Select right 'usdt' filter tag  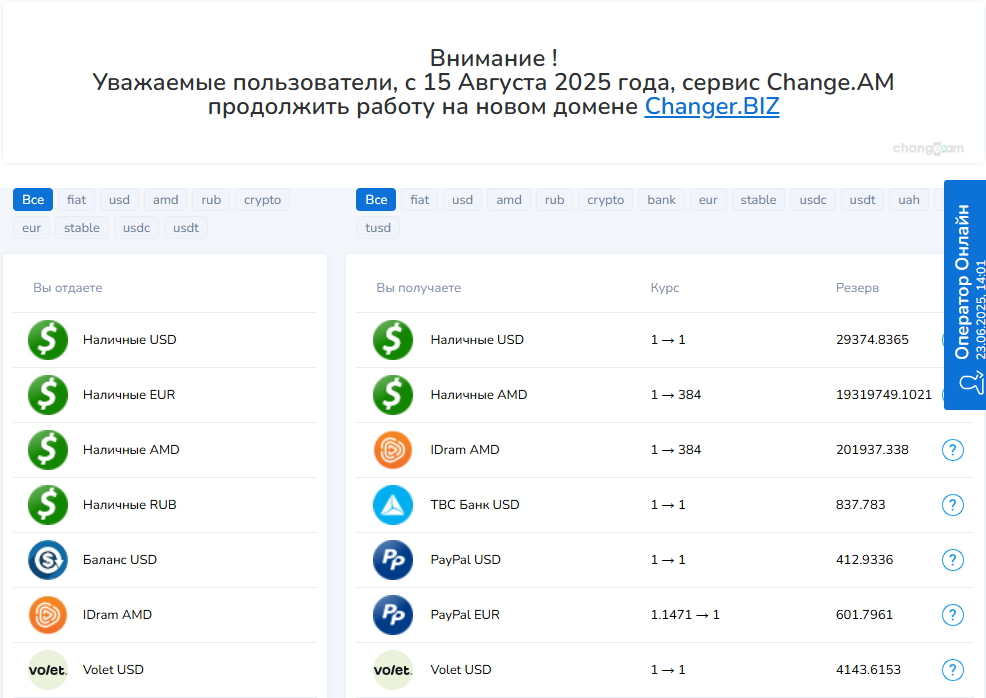tap(862, 200)
